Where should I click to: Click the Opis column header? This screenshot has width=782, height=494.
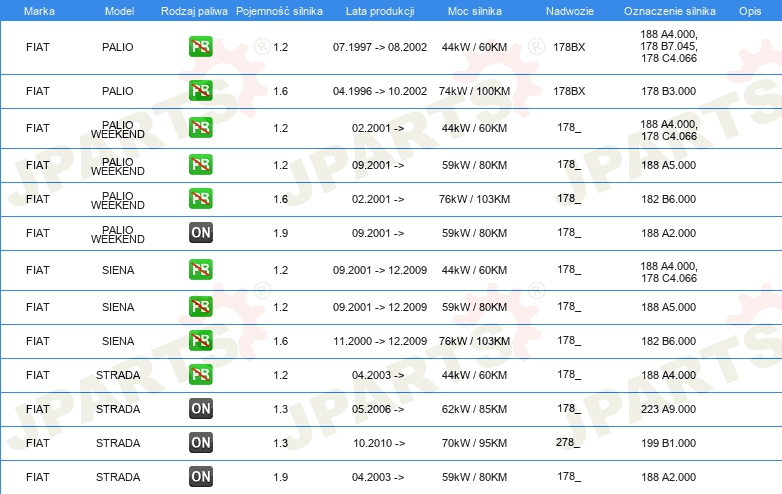click(x=750, y=11)
